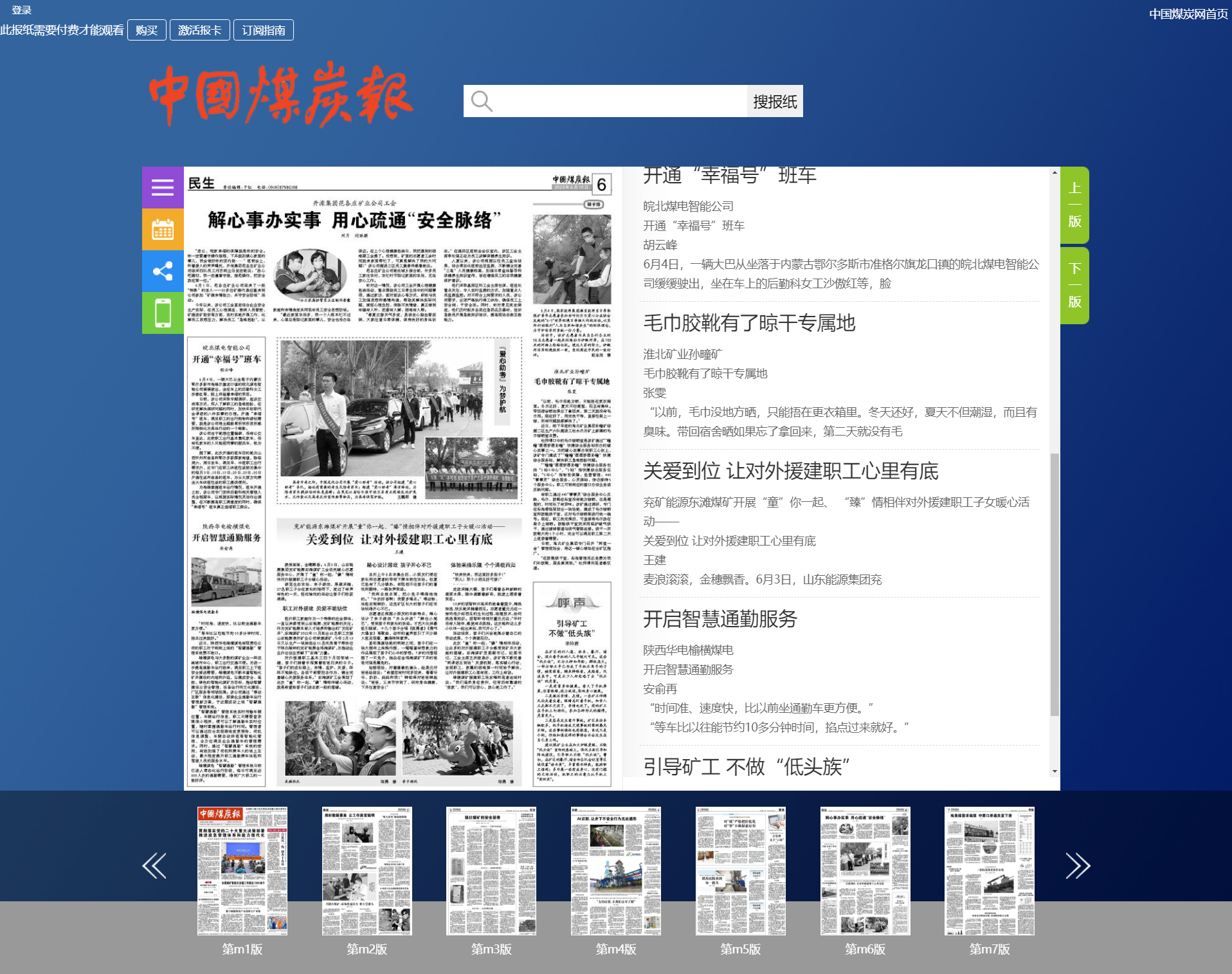Click the 此报纸需要付费才能观看 notice text
The width and height of the screenshot is (1232, 974).
coord(62,30)
